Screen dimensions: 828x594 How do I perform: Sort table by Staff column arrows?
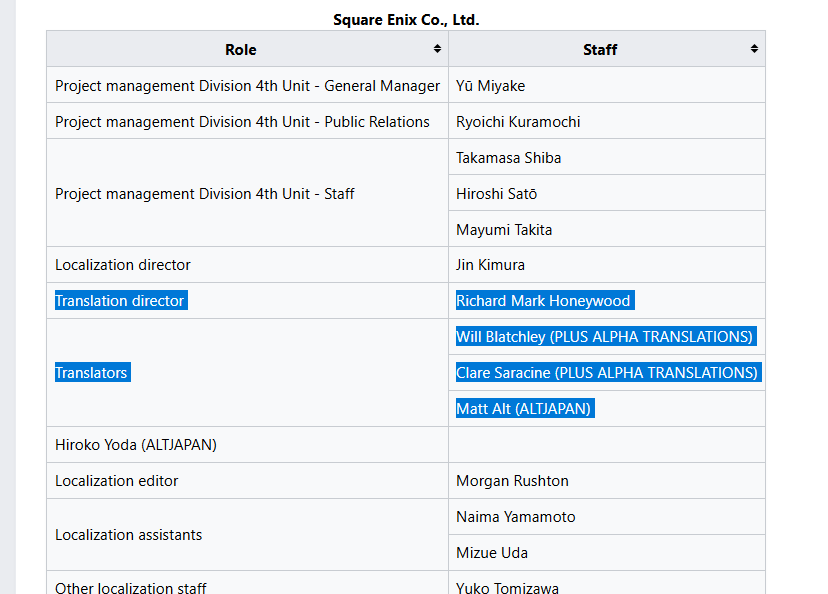[754, 49]
